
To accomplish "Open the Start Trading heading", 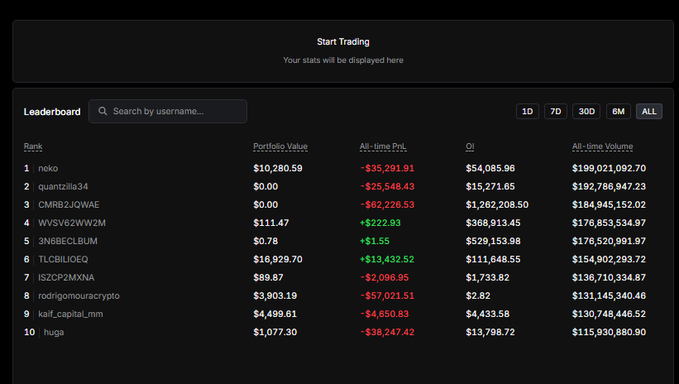I will coord(343,42).
